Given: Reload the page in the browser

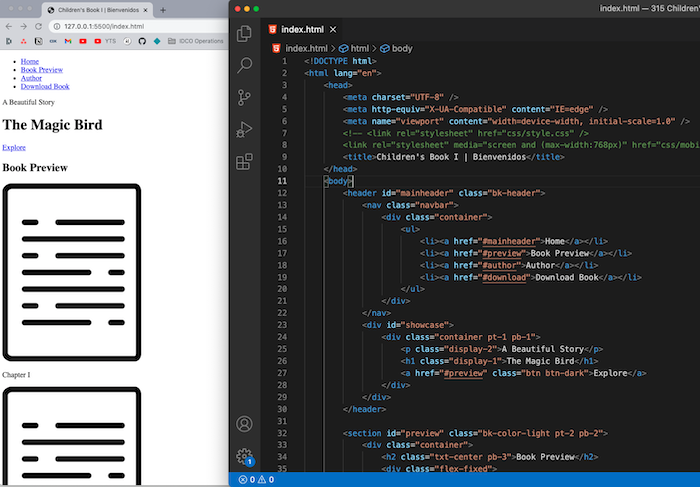Looking at the screenshot, I should coord(38,26).
